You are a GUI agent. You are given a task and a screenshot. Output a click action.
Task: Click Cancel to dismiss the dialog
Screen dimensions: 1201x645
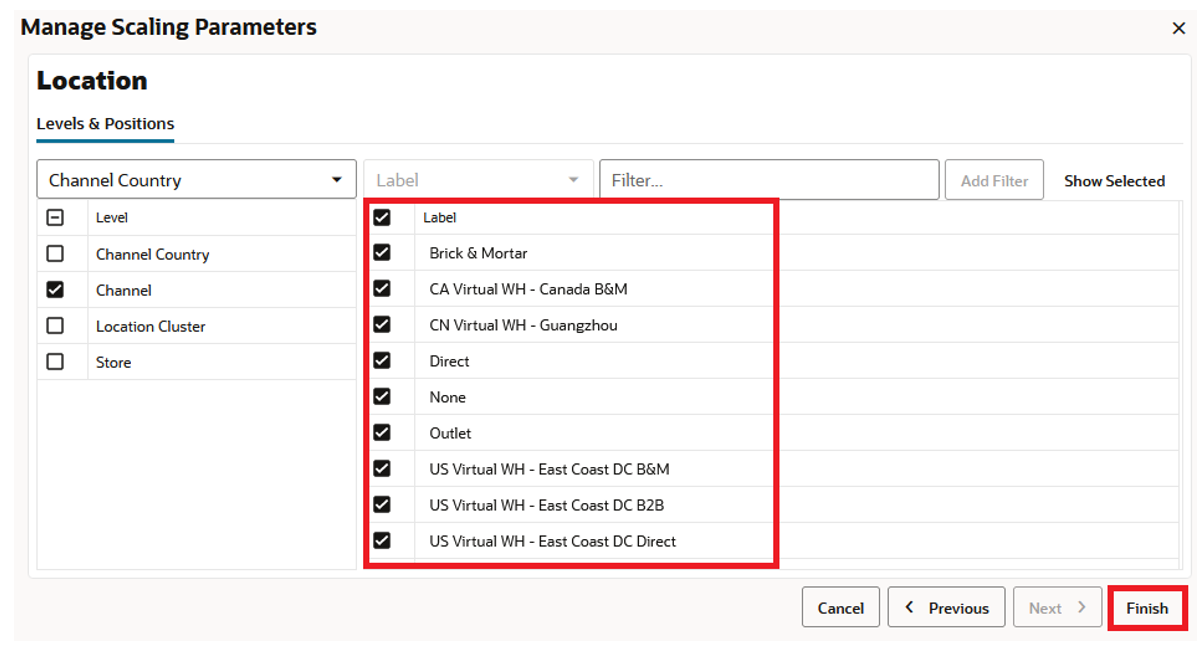point(840,607)
